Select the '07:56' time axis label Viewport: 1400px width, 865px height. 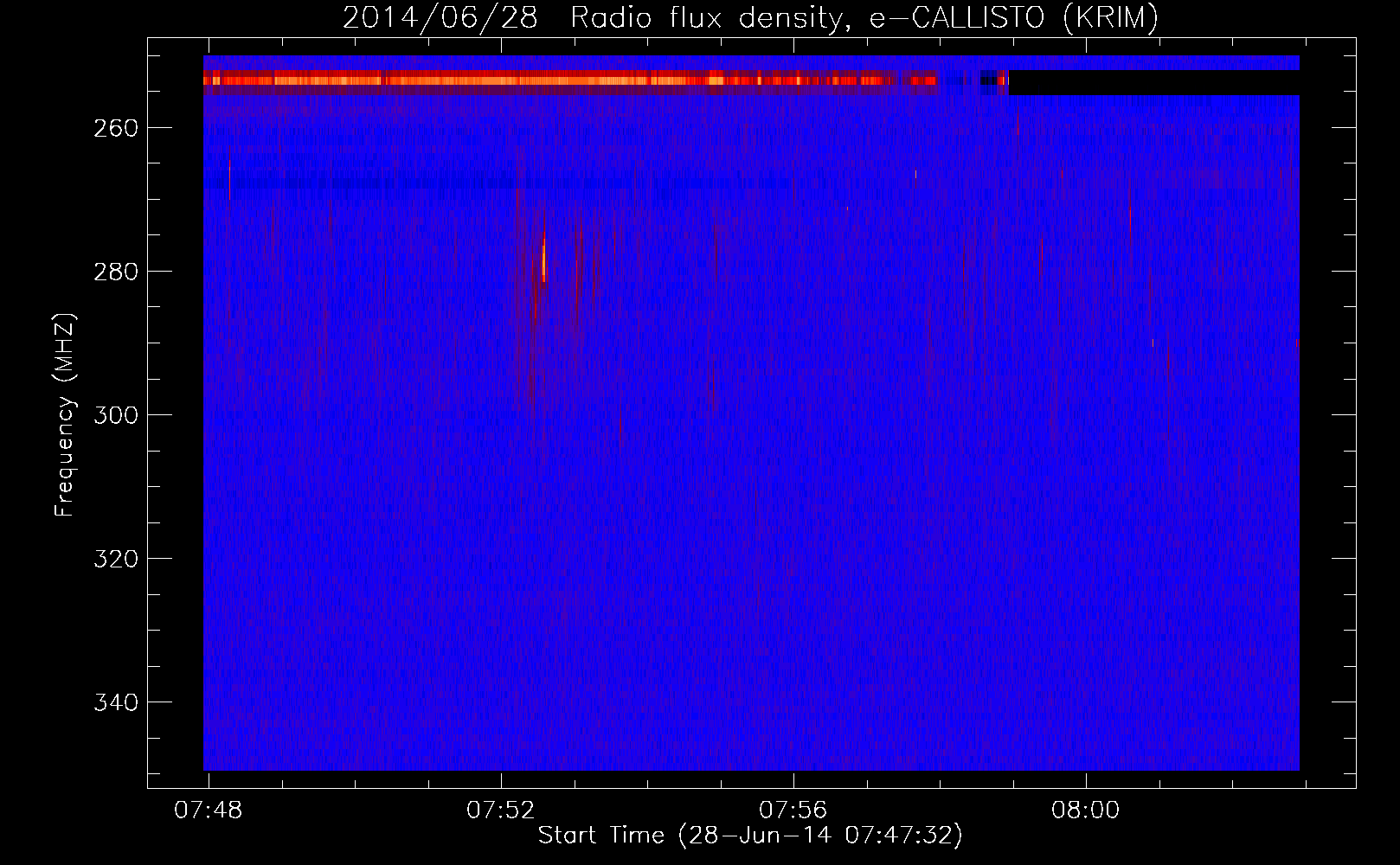[793, 811]
